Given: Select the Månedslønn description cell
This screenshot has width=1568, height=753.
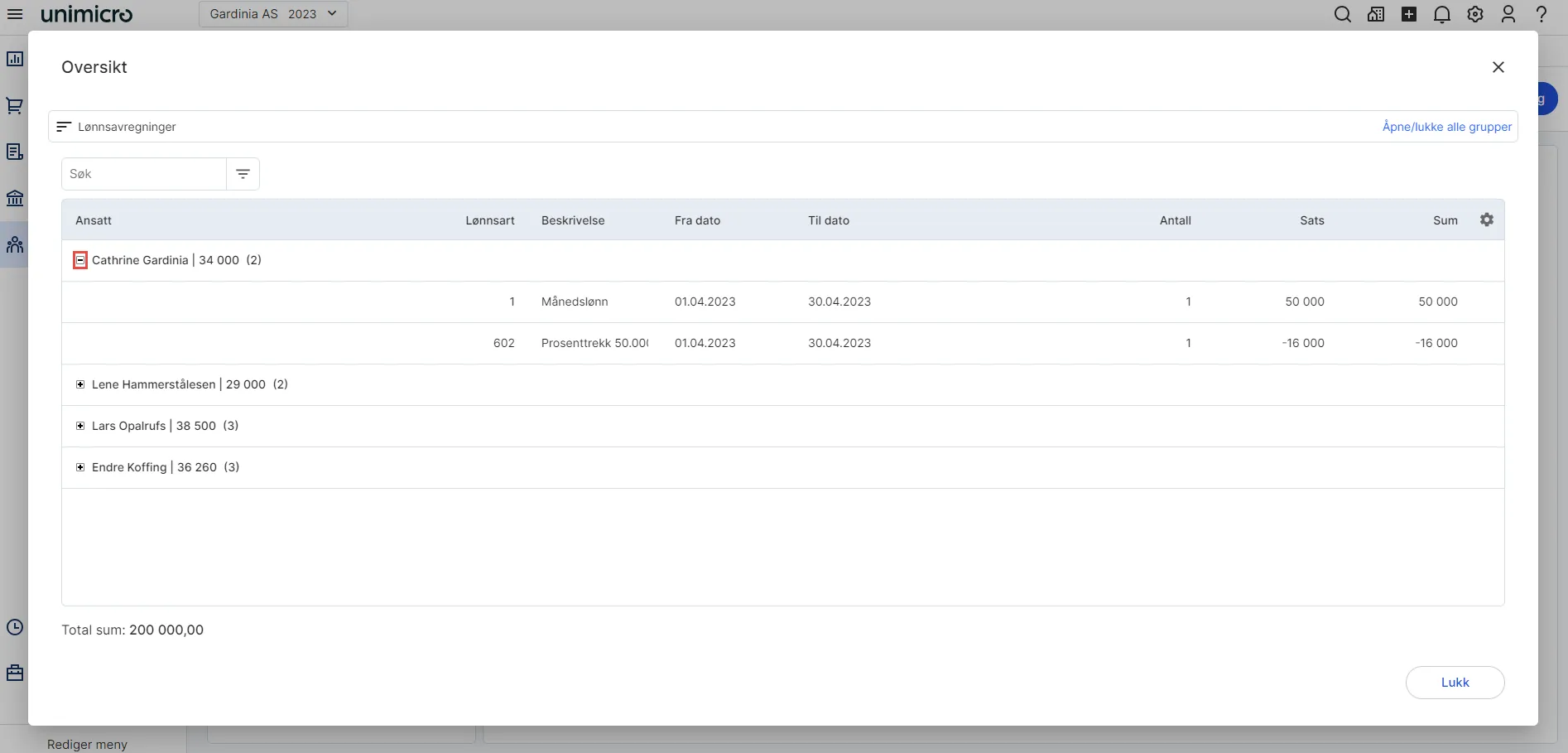Looking at the screenshot, I should (x=575, y=302).
